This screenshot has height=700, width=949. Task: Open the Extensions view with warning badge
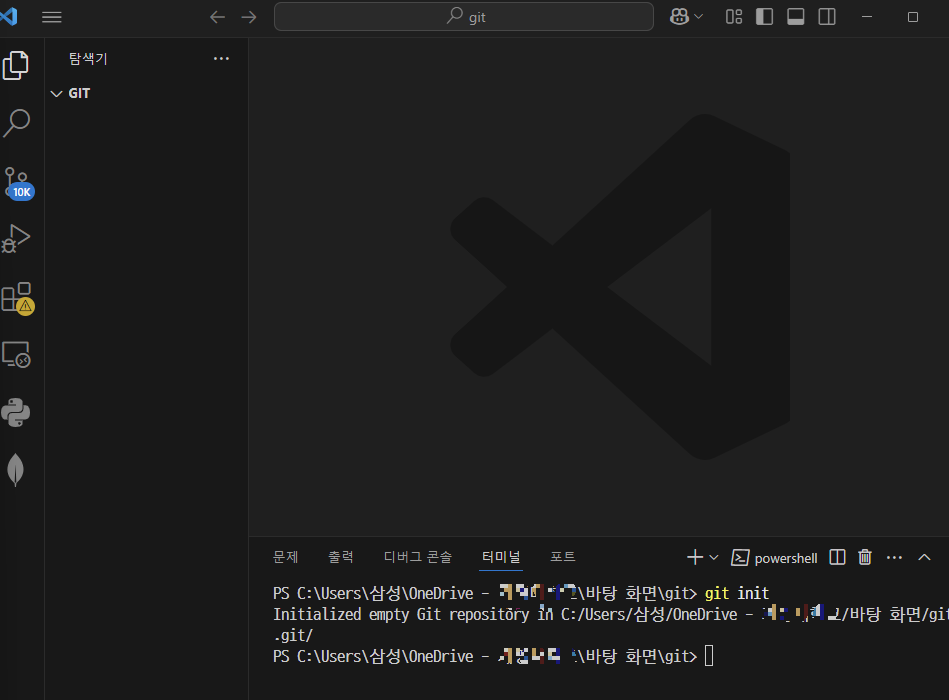(18, 298)
